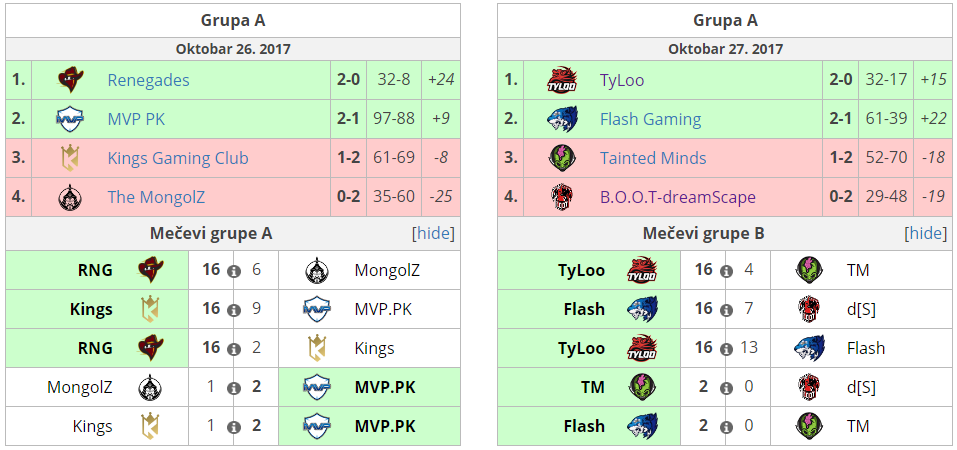Click the Tainted Minds logo in standings
957x450 pixels.
pyautogui.click(x=562, y=158)
